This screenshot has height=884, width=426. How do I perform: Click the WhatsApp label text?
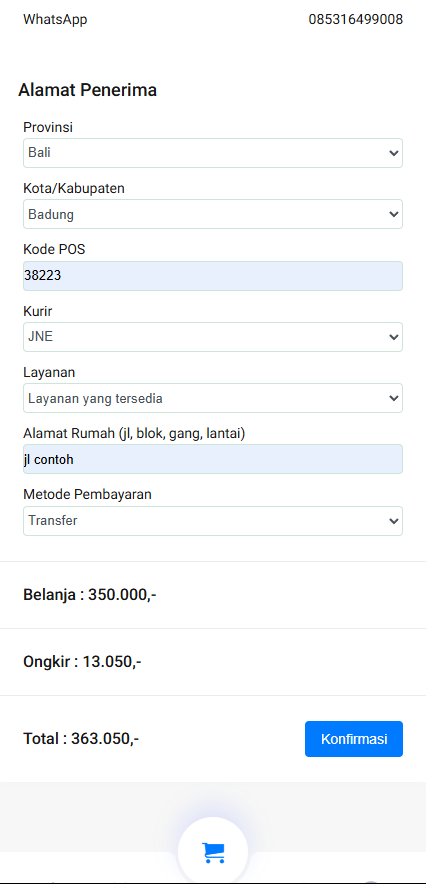click(x=55, y=20)
